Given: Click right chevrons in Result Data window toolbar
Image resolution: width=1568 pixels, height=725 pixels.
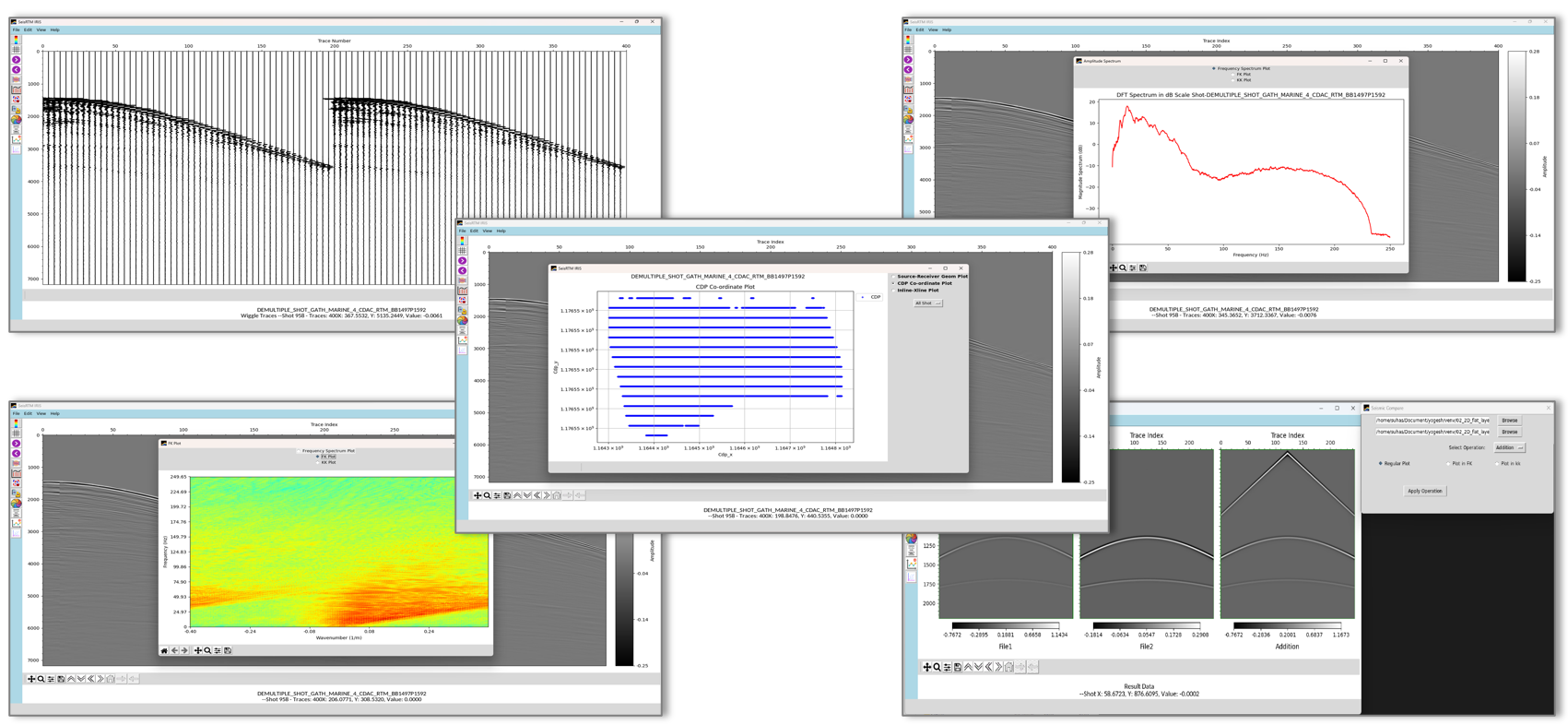Looking at the screenshot, I should (998, 667).
